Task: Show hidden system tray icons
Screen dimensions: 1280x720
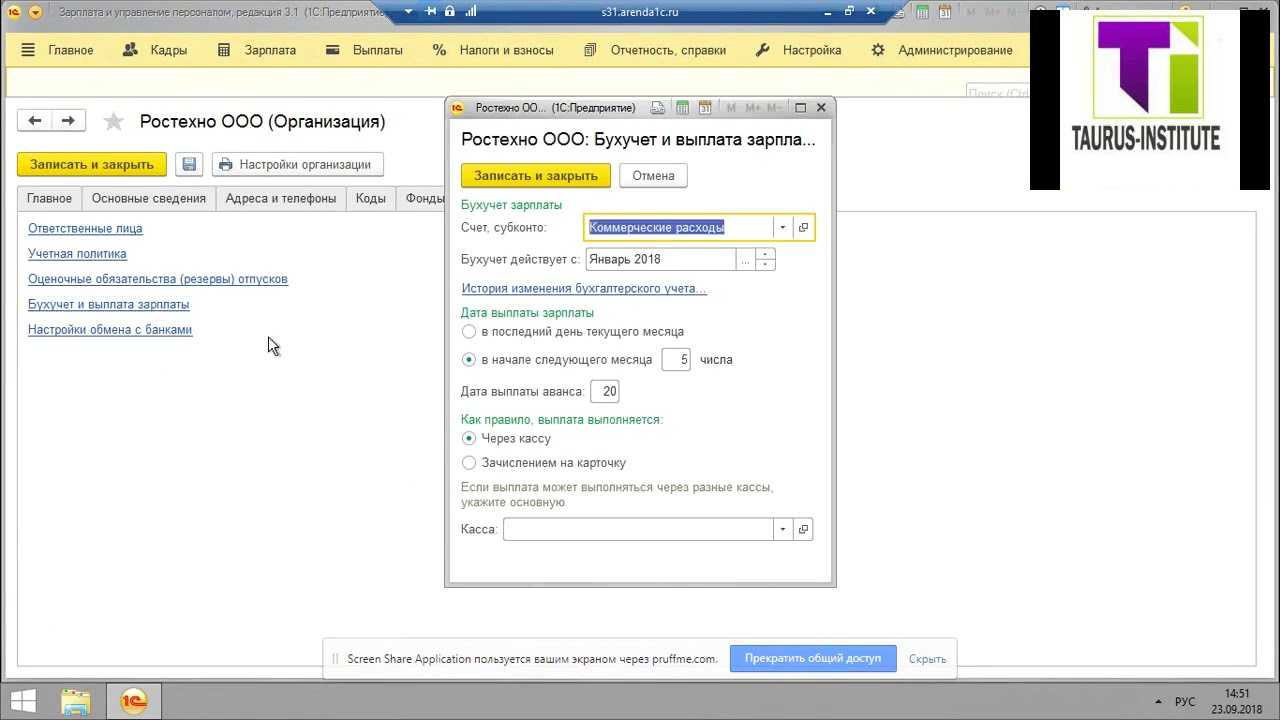Action: click(x=1159, y=702)
